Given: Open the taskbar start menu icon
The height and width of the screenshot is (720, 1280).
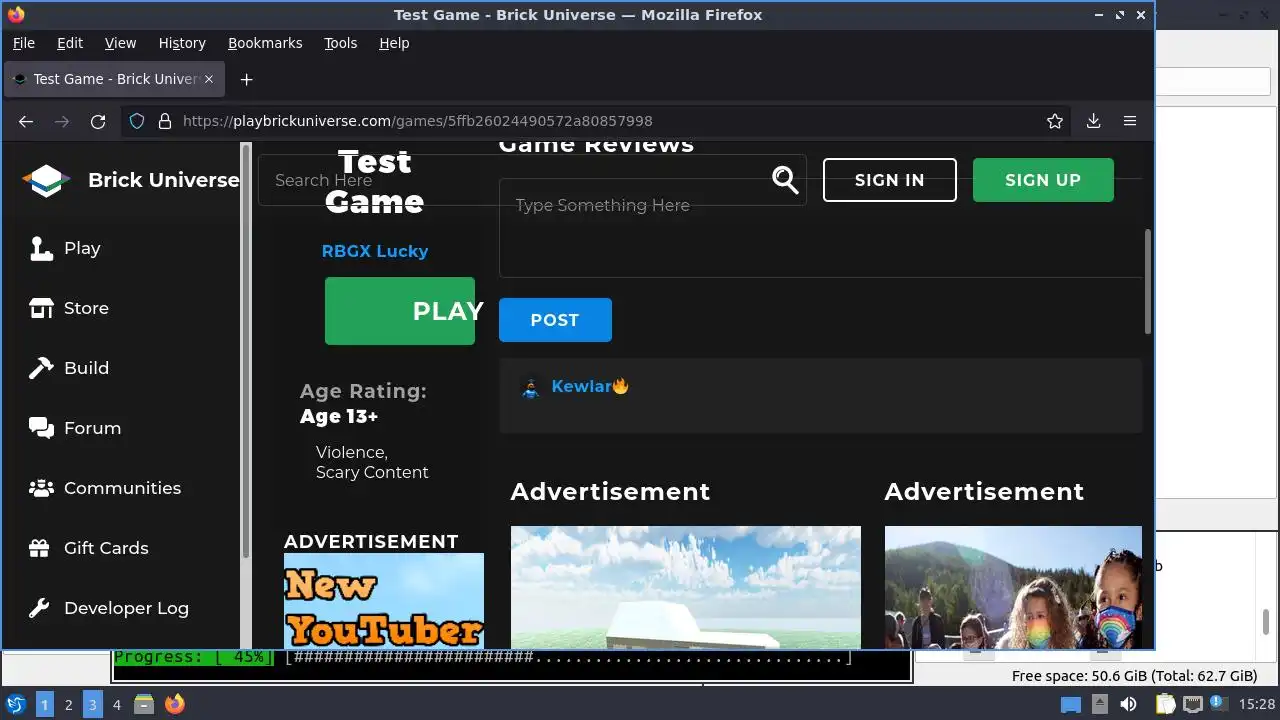Looking at the screenshot, I should [x=16, y=704].
